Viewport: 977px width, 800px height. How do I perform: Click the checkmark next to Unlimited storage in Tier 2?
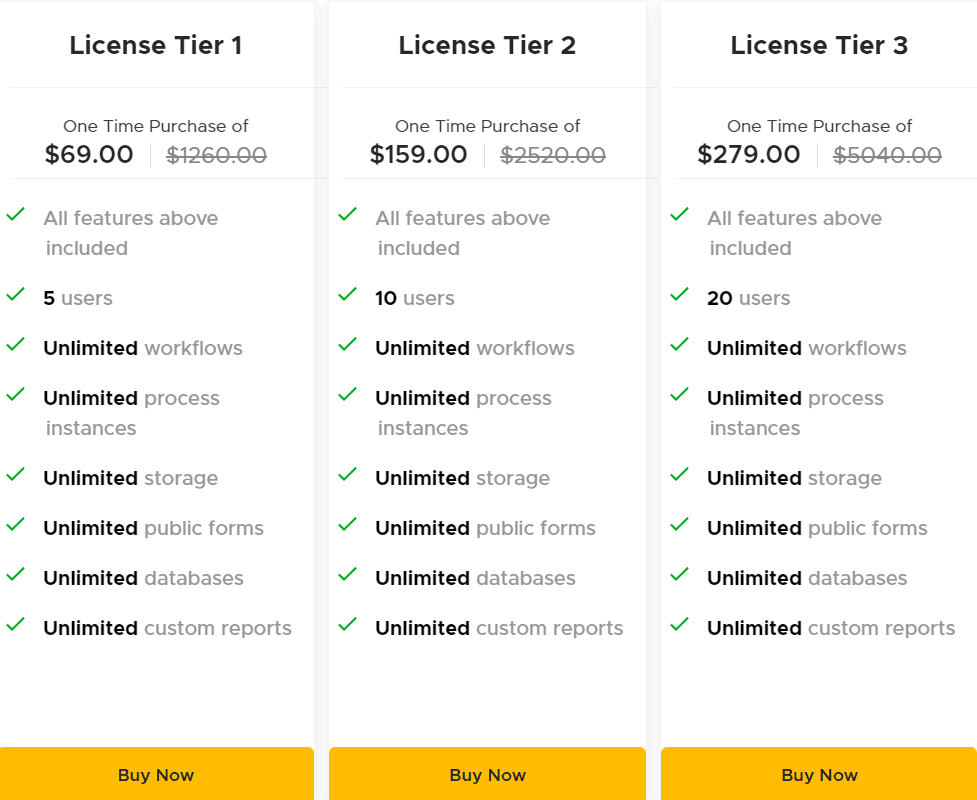coord(347,477)
